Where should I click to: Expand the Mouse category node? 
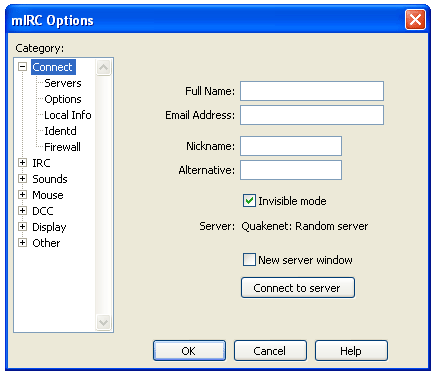[22, 195]
